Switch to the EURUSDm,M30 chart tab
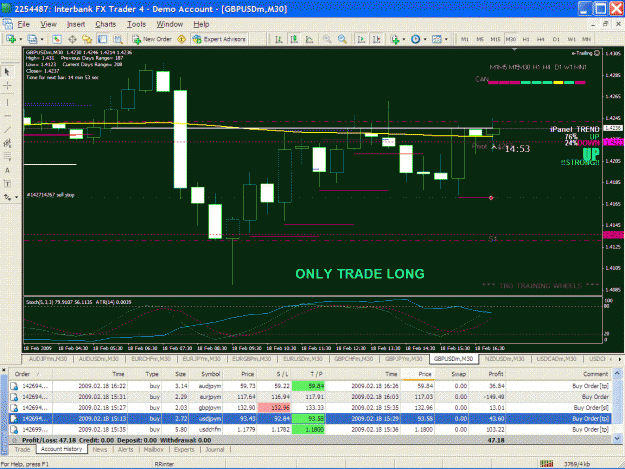Screen dimensions: 625x469 click(x=302, y=359)
